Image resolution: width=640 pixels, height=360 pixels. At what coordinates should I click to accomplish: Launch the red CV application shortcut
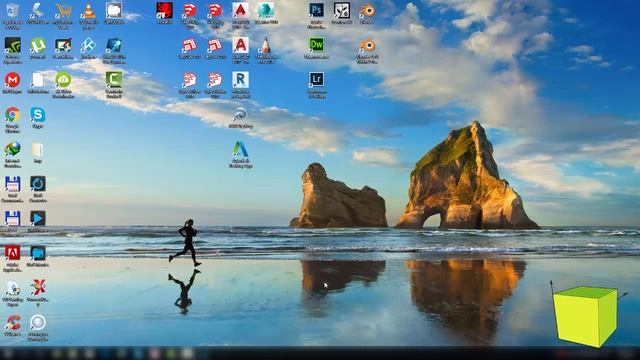point(164,11)
